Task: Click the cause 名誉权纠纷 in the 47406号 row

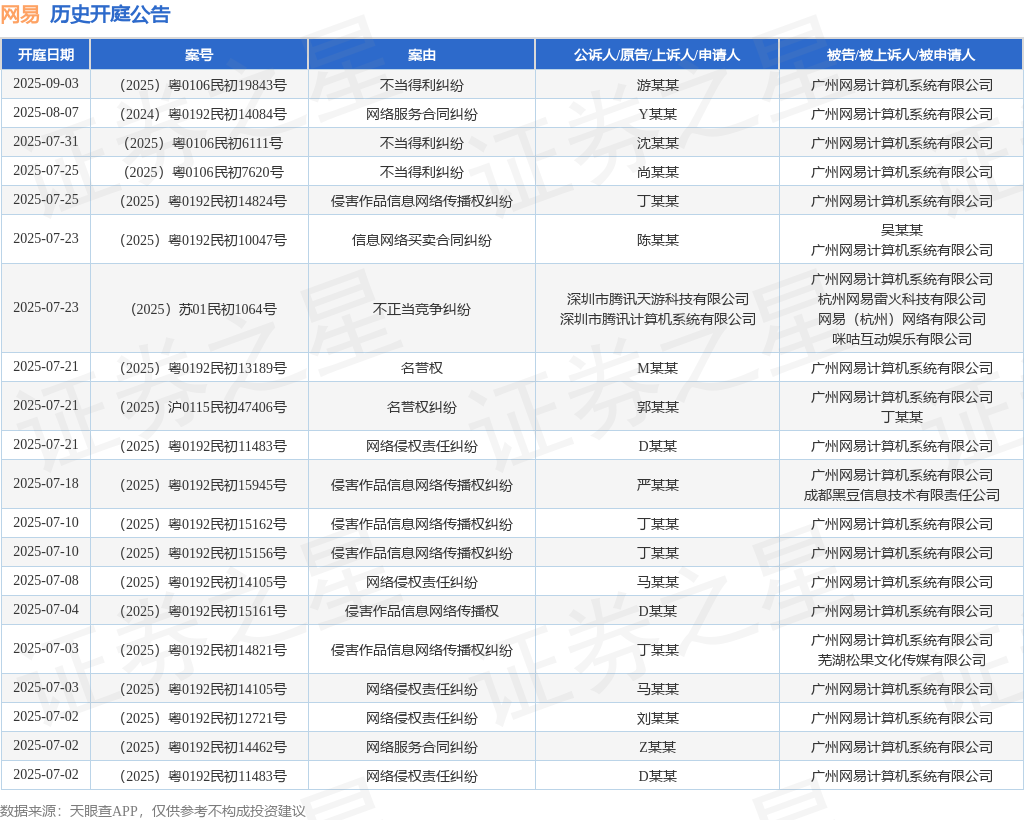Action: [x=422, y=407]
